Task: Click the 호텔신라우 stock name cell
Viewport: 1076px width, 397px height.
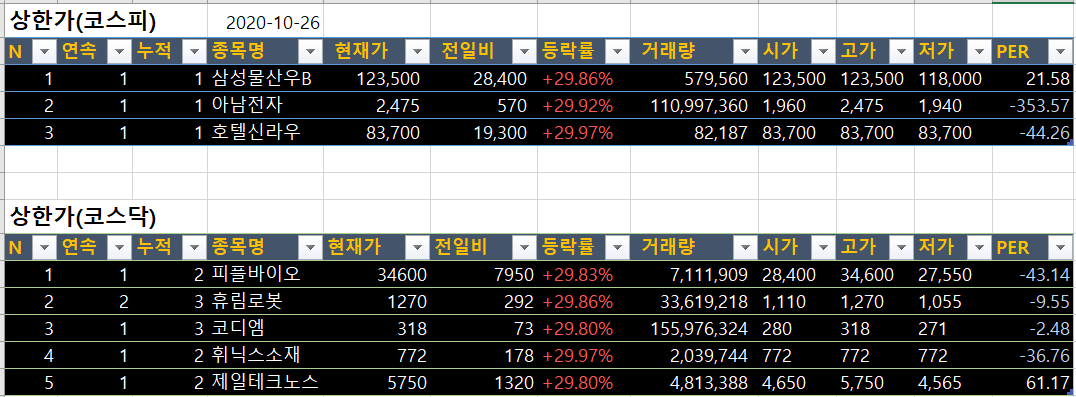Action: [266, 132]
